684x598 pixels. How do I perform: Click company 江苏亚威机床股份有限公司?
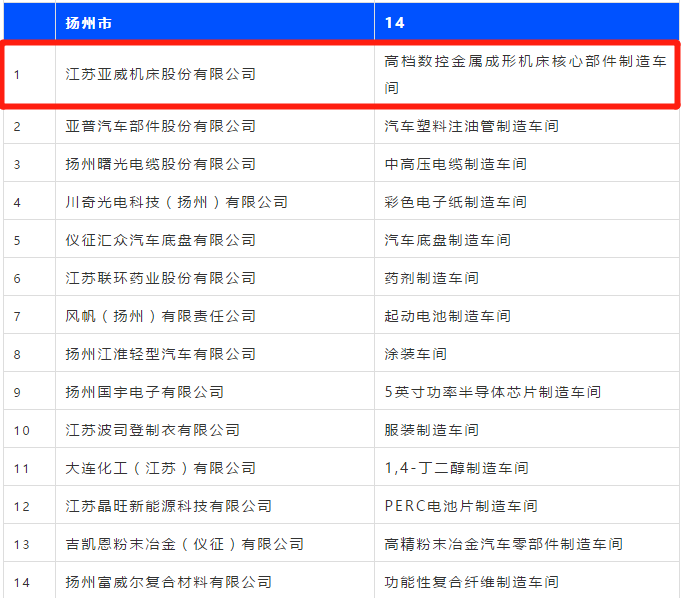[161, 74]
